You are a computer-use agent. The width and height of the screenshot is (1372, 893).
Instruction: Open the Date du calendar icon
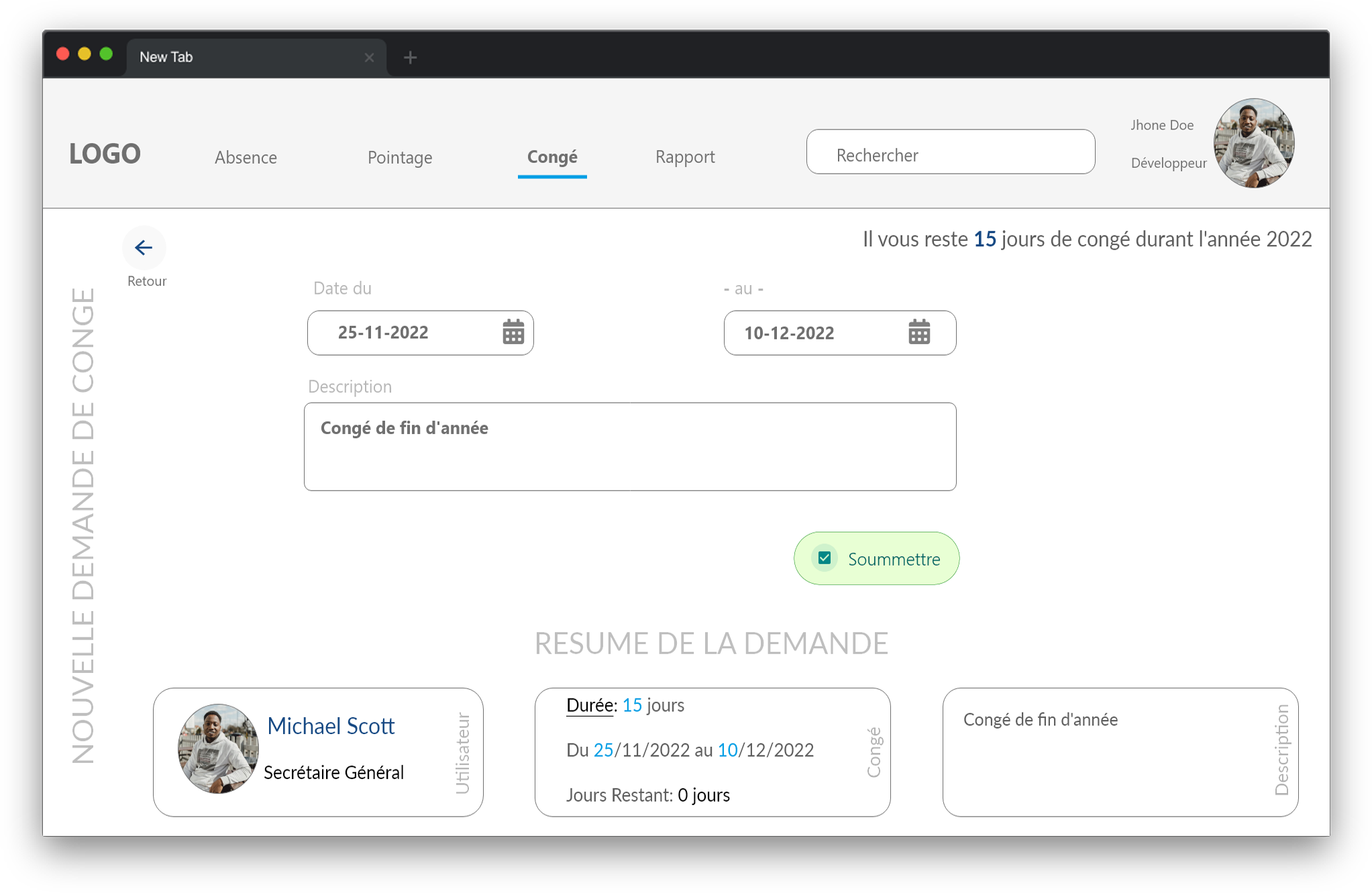pyautogui.click(x=513, y=332)
